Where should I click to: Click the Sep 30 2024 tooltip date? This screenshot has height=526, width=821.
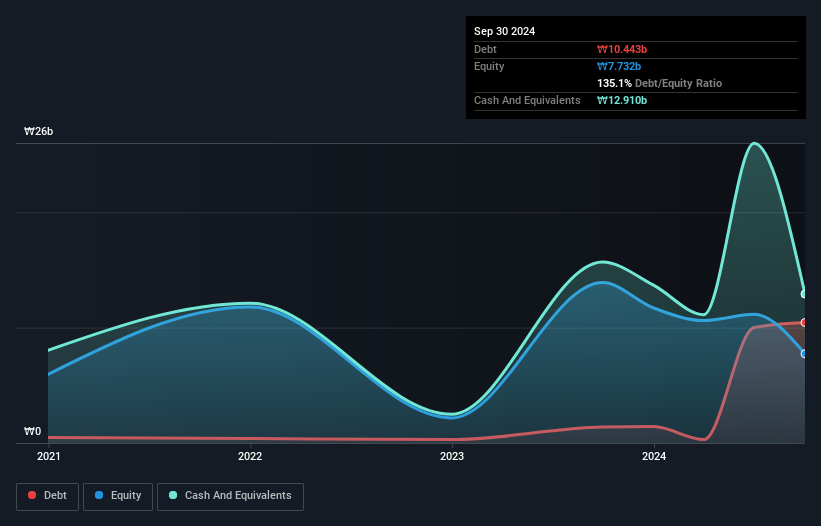click(x=504, y=31)
